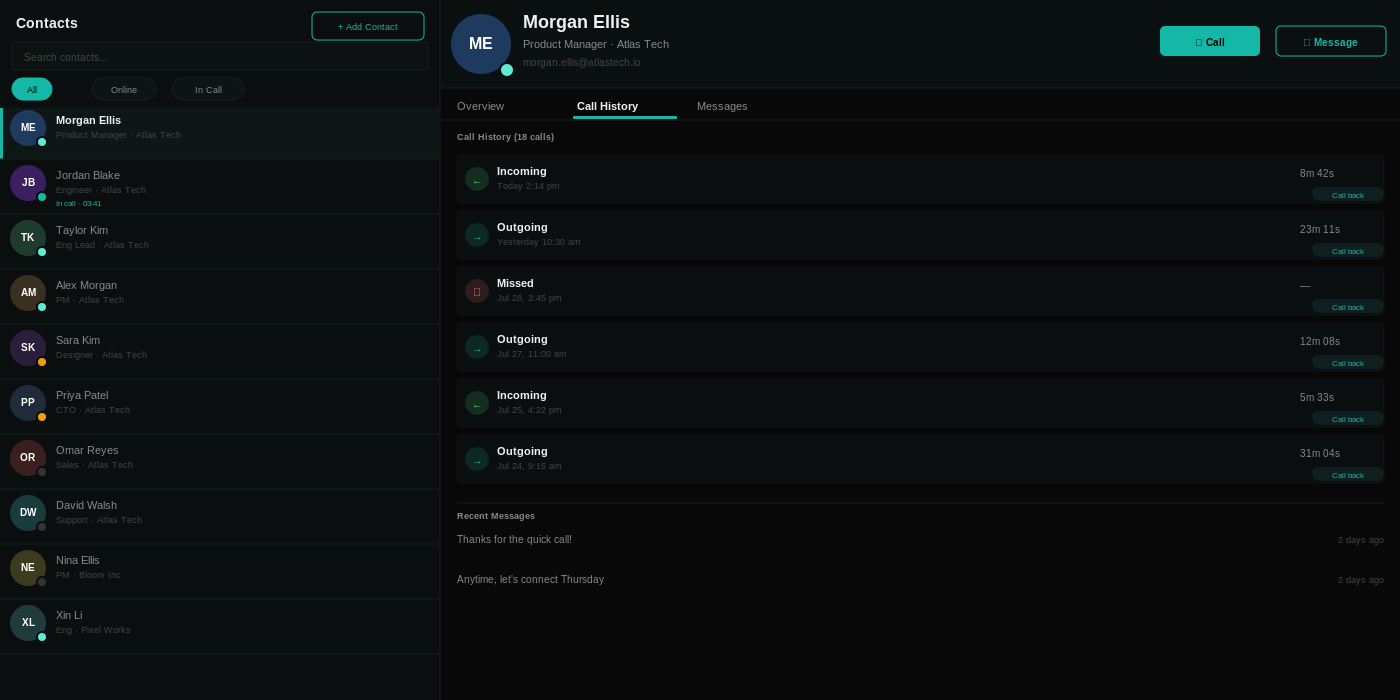Click Nina Ellis's NE avatar
Screen dimensions: 1400x700
point(28,568)
